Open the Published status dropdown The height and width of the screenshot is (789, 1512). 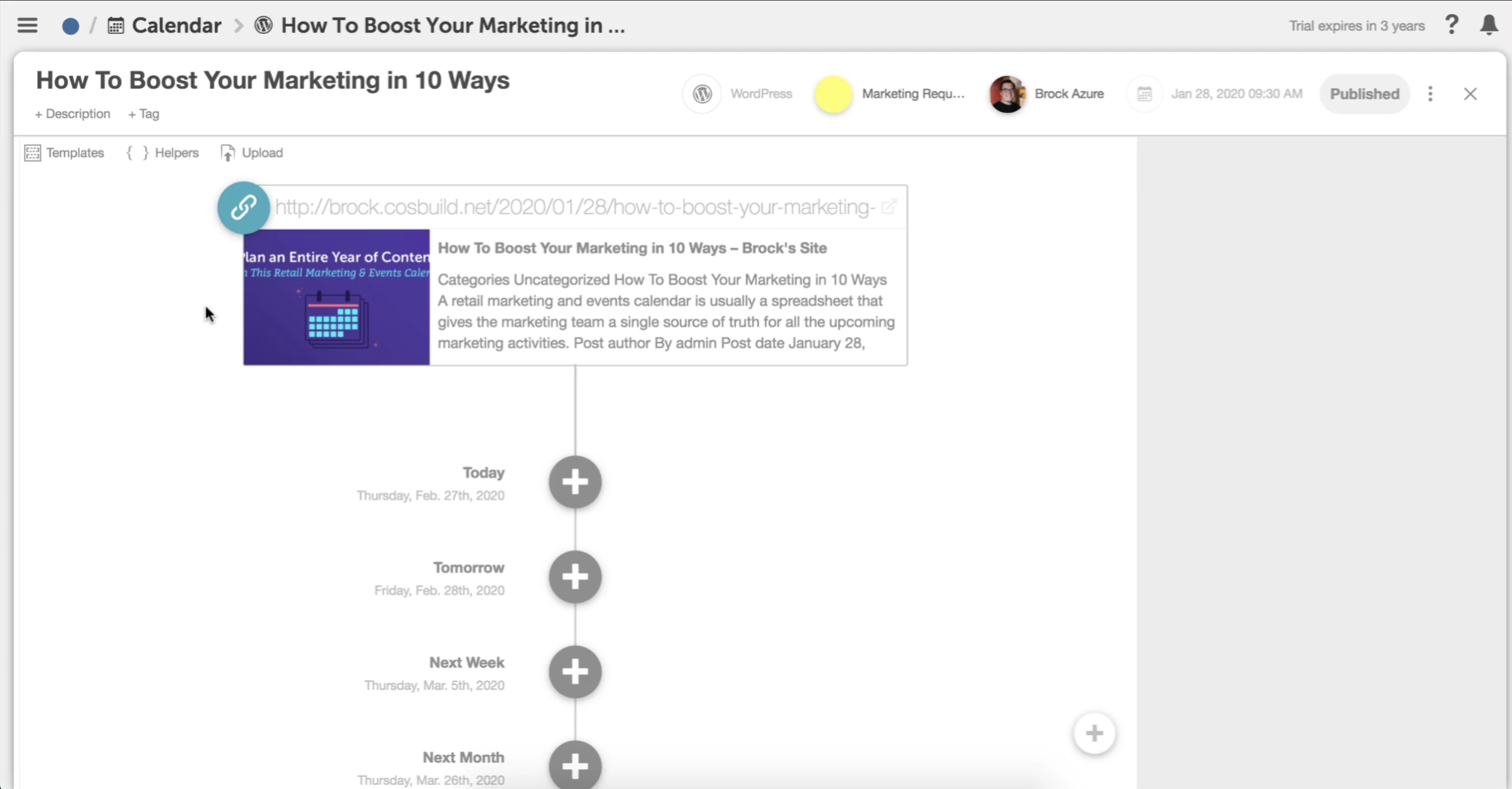click(1364, 94)
